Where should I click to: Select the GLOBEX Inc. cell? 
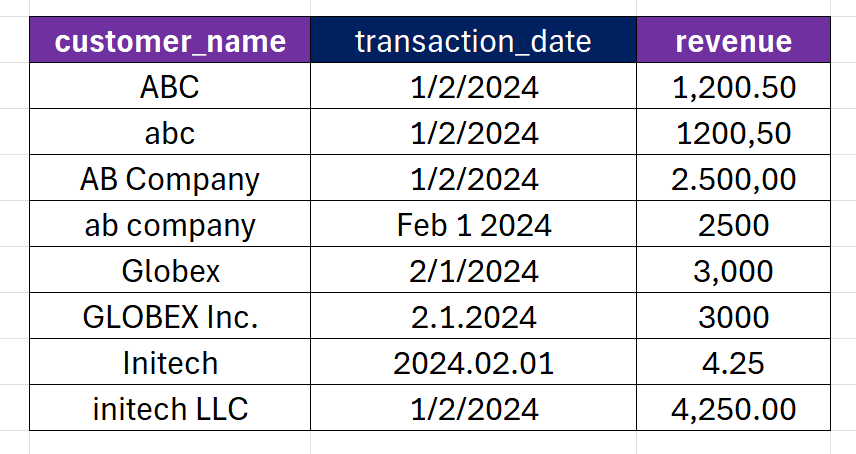pos(170,317)
